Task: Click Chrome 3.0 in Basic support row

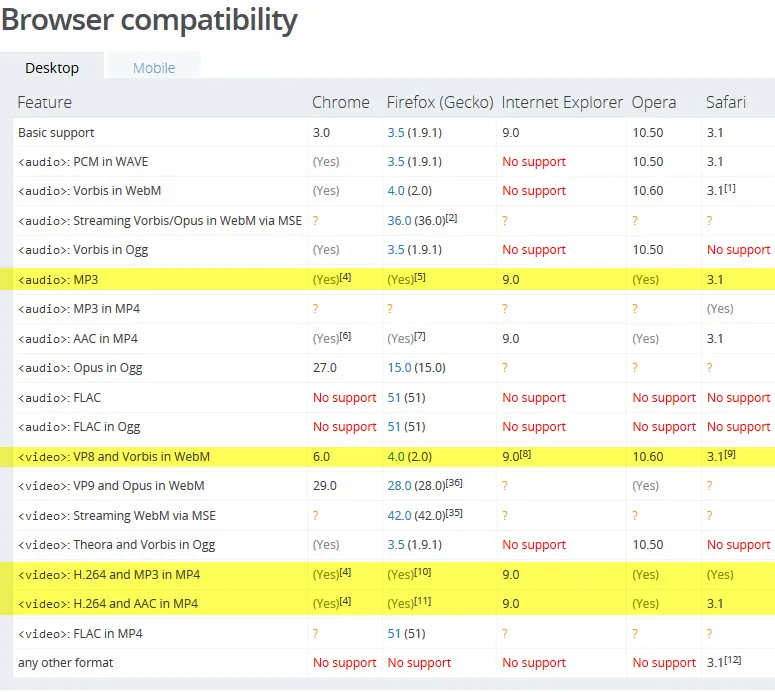Action: coord(321,133)
